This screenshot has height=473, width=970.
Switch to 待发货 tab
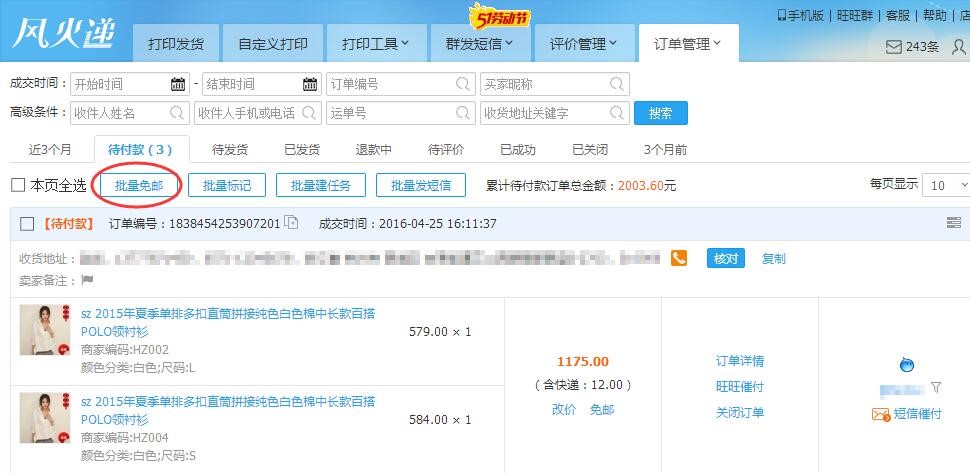pyautogui.click(x=230, y=150)
